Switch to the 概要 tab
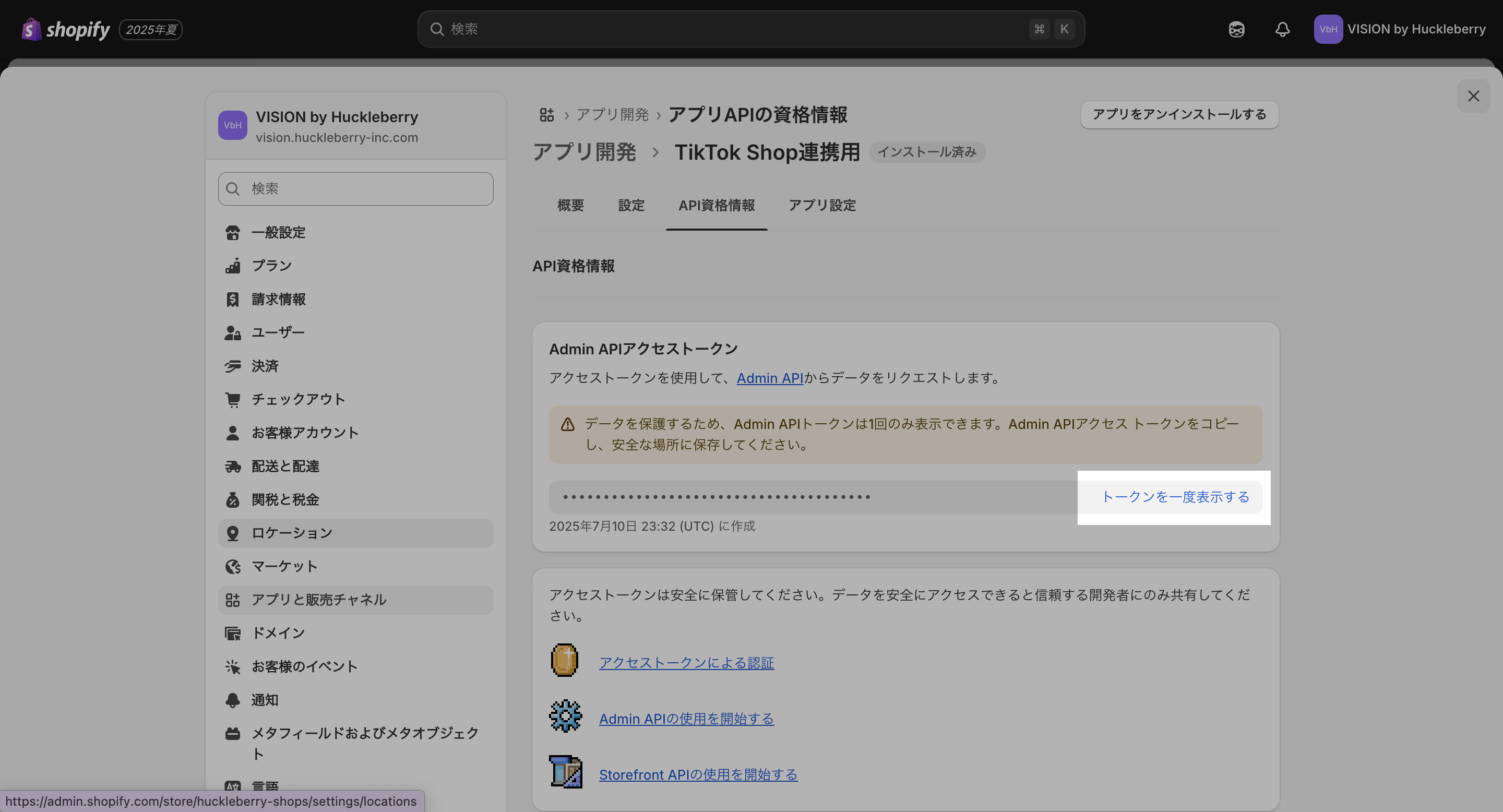The width and height of the screenshot is (1503, 812). pos(570,205)
